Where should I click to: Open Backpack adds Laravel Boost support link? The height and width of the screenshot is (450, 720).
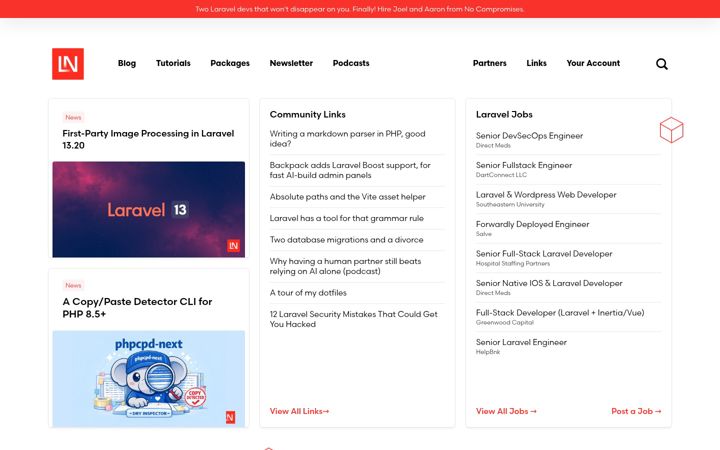tap(350, 170)
